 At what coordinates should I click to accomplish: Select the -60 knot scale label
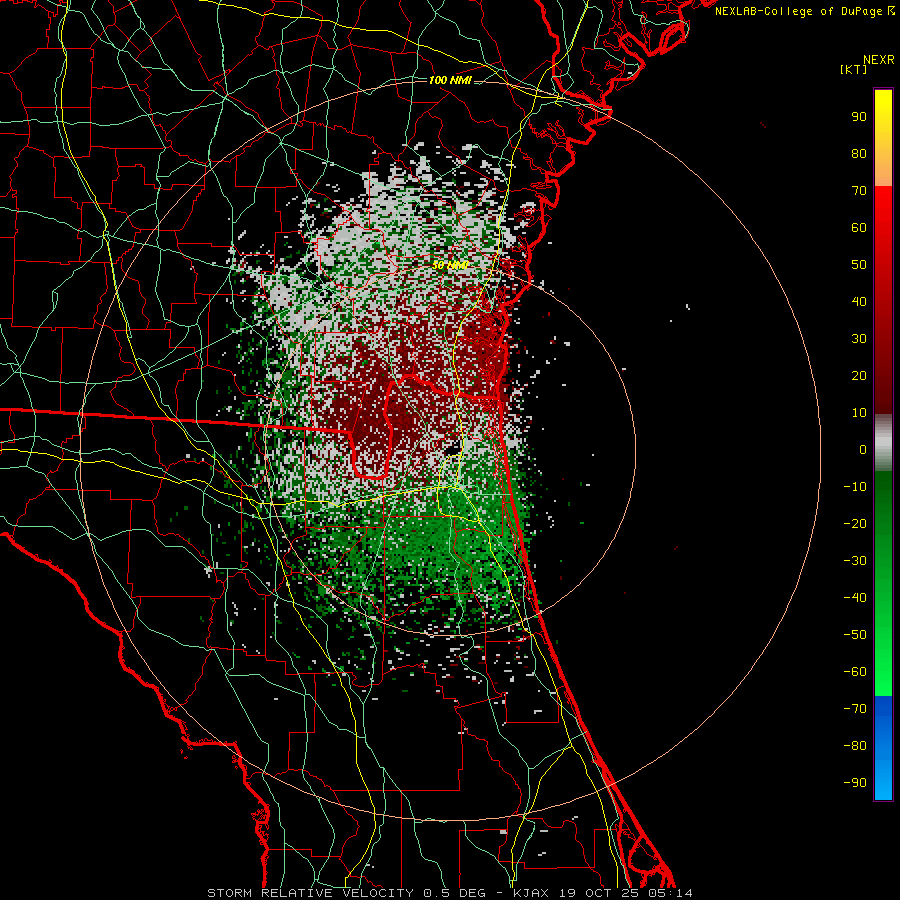pyautogui.click(x=855, y=672)
